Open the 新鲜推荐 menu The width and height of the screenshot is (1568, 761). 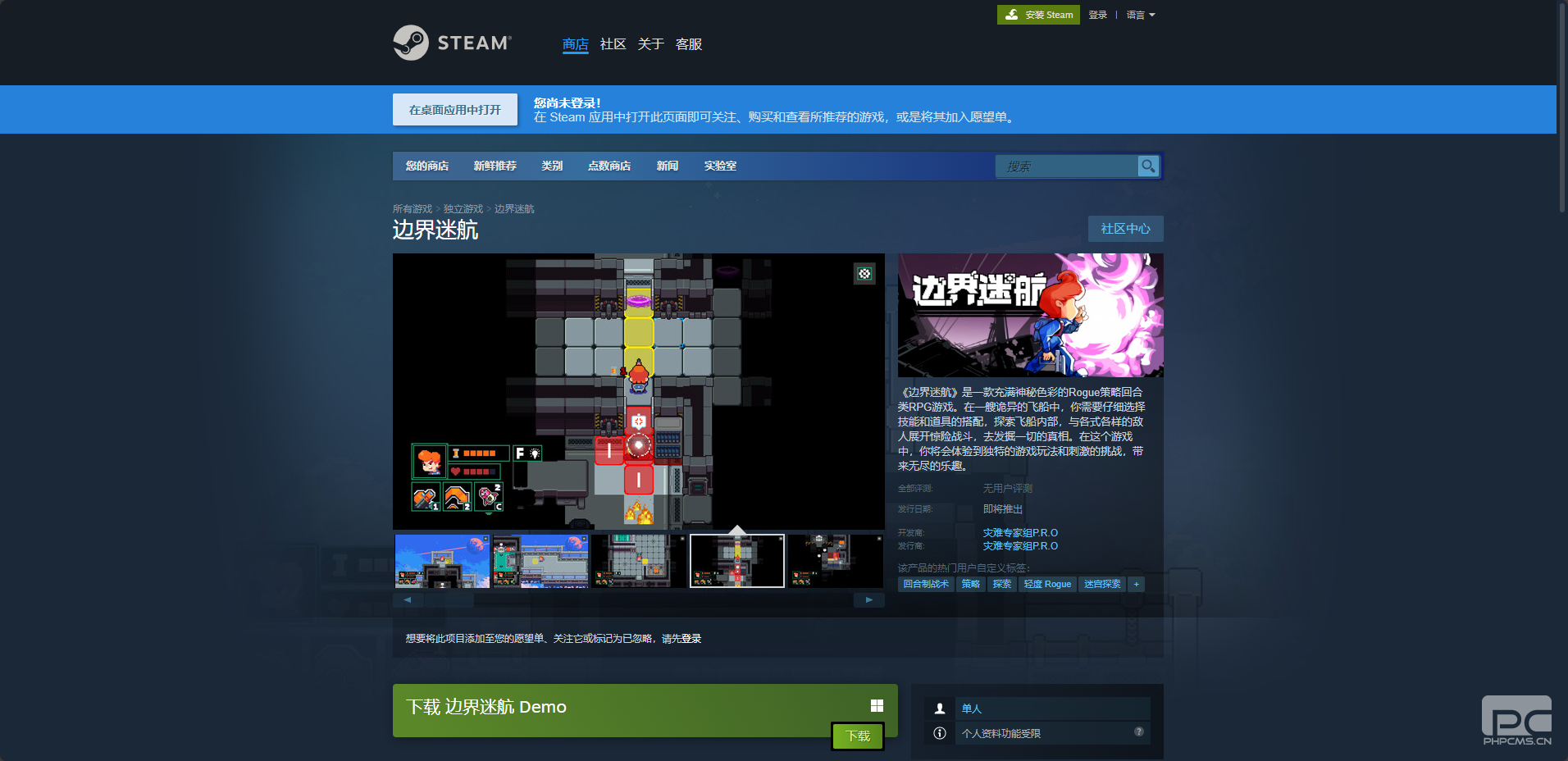click(495, 166)
